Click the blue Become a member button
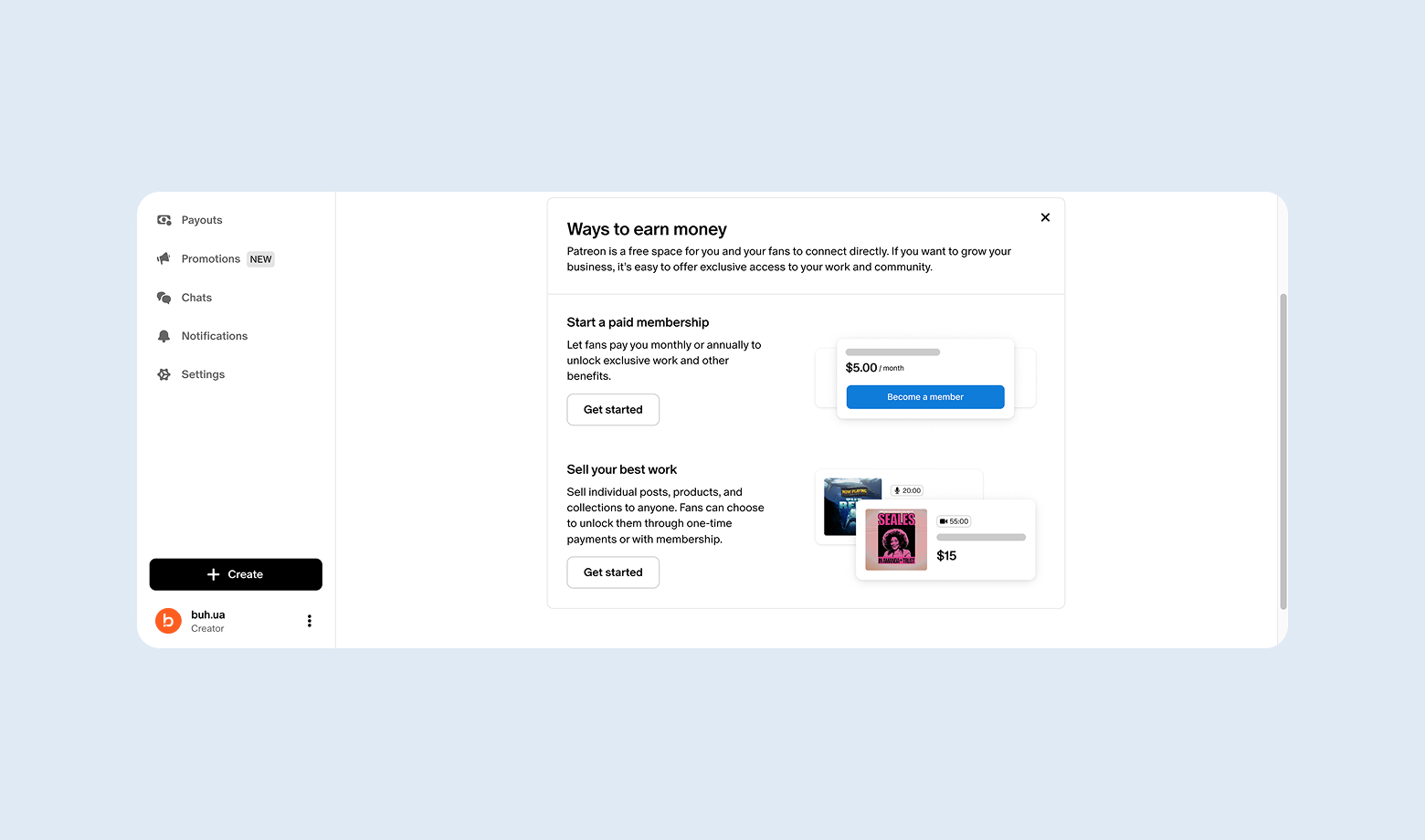This screenshot has height=840, width=1425. pyautogui.click(x=925, y=397)
